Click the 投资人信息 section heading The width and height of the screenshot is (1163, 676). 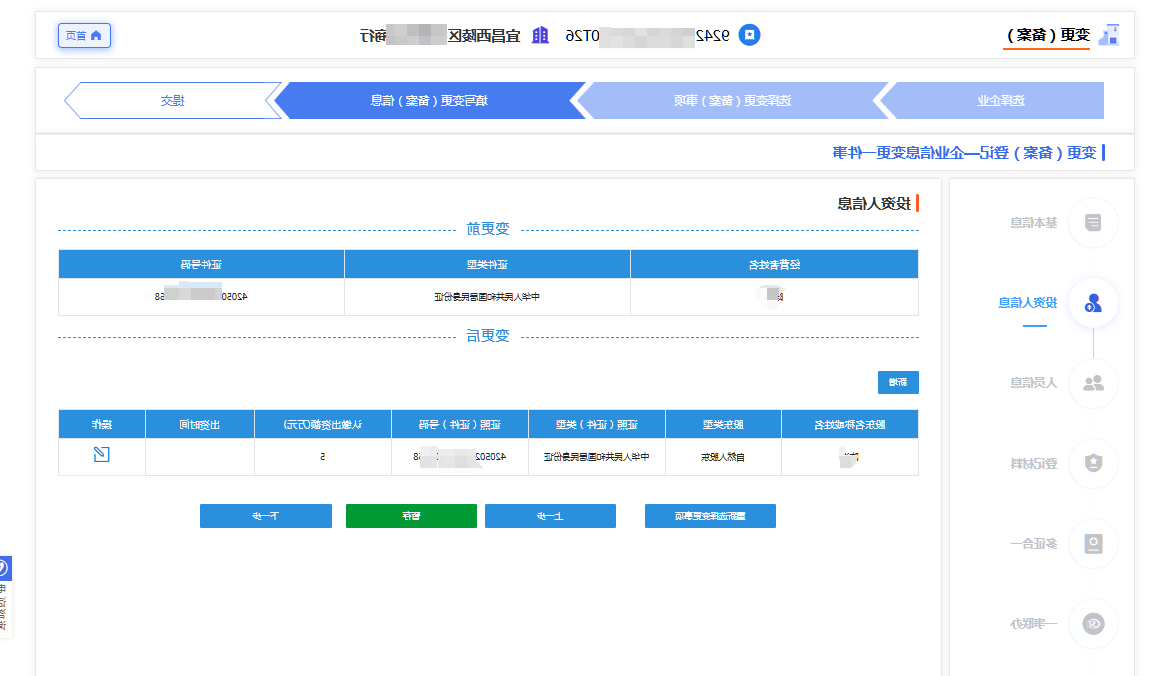874,203
